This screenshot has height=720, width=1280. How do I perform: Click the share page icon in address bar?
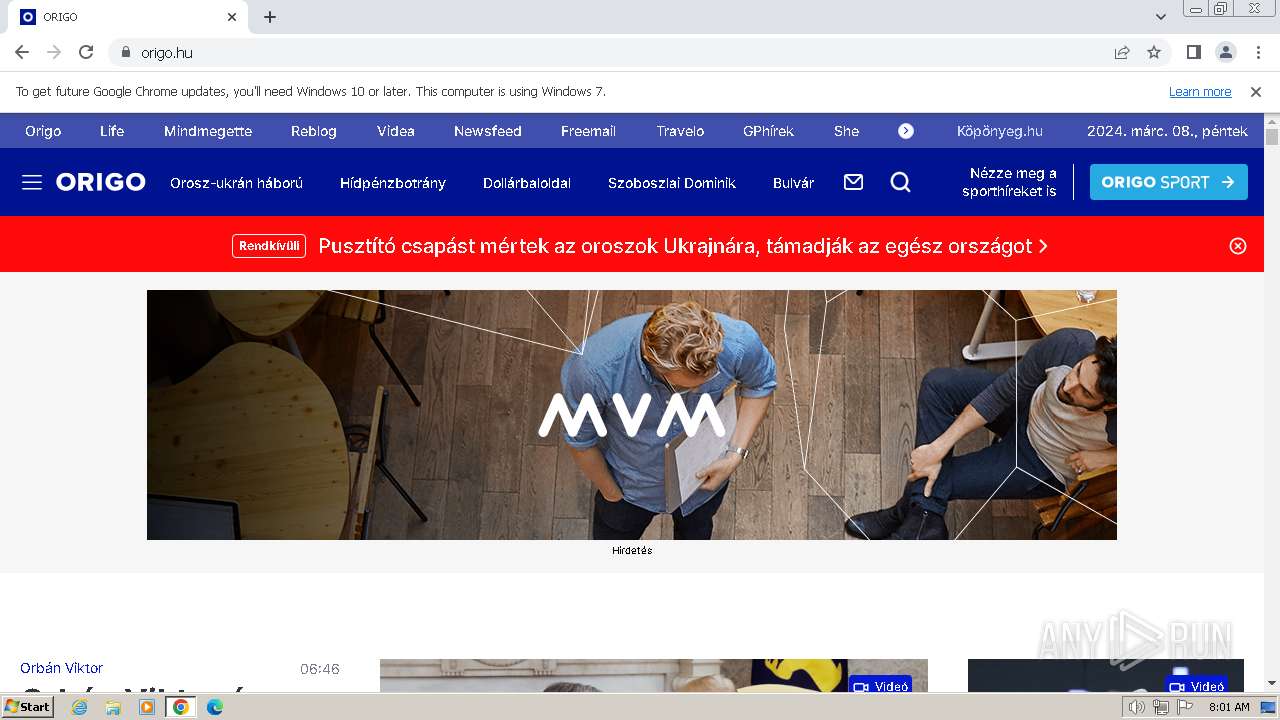pyautogui.click(x=1122, y=52)
